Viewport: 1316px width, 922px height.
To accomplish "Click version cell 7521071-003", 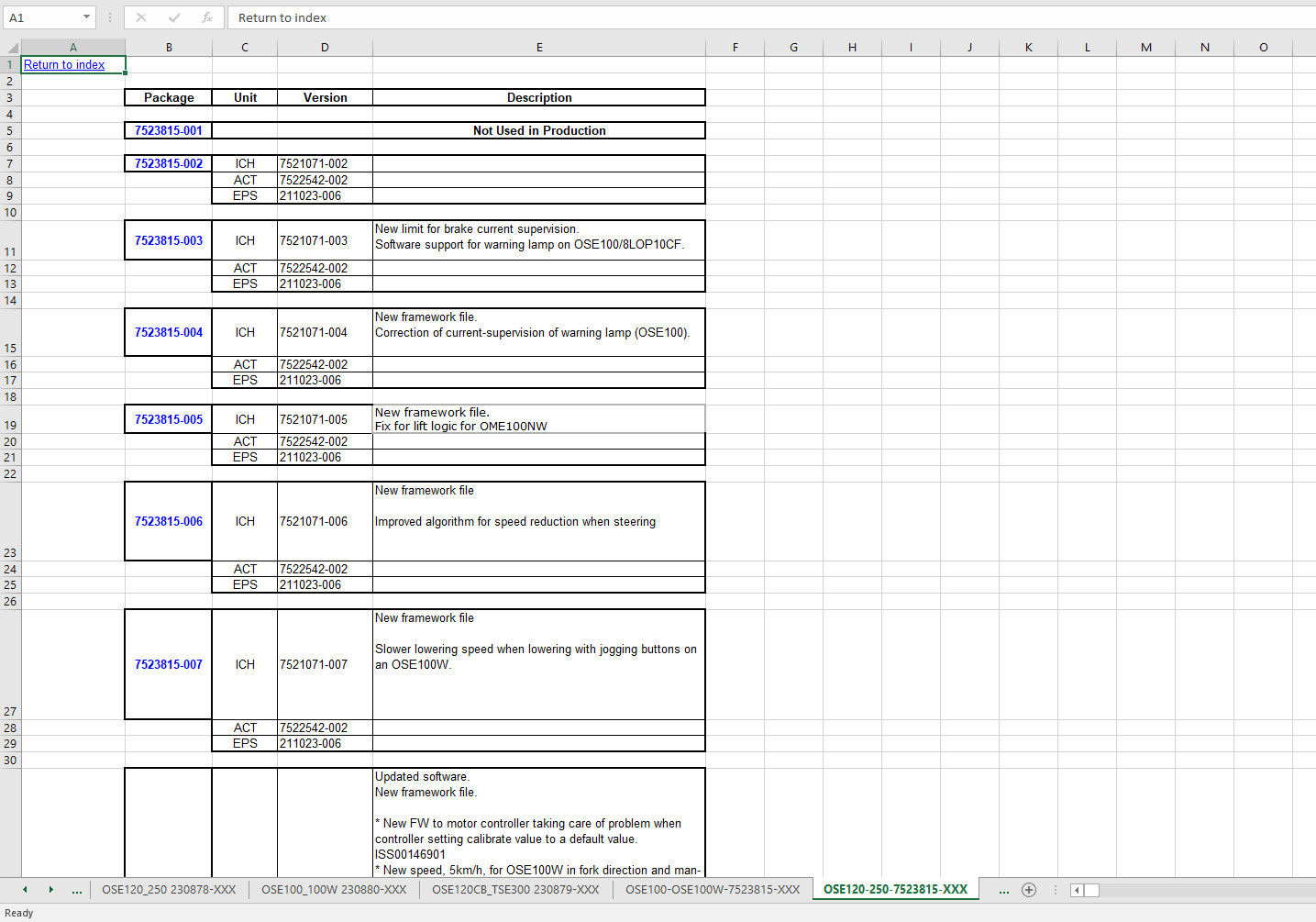I will (326, 240).
